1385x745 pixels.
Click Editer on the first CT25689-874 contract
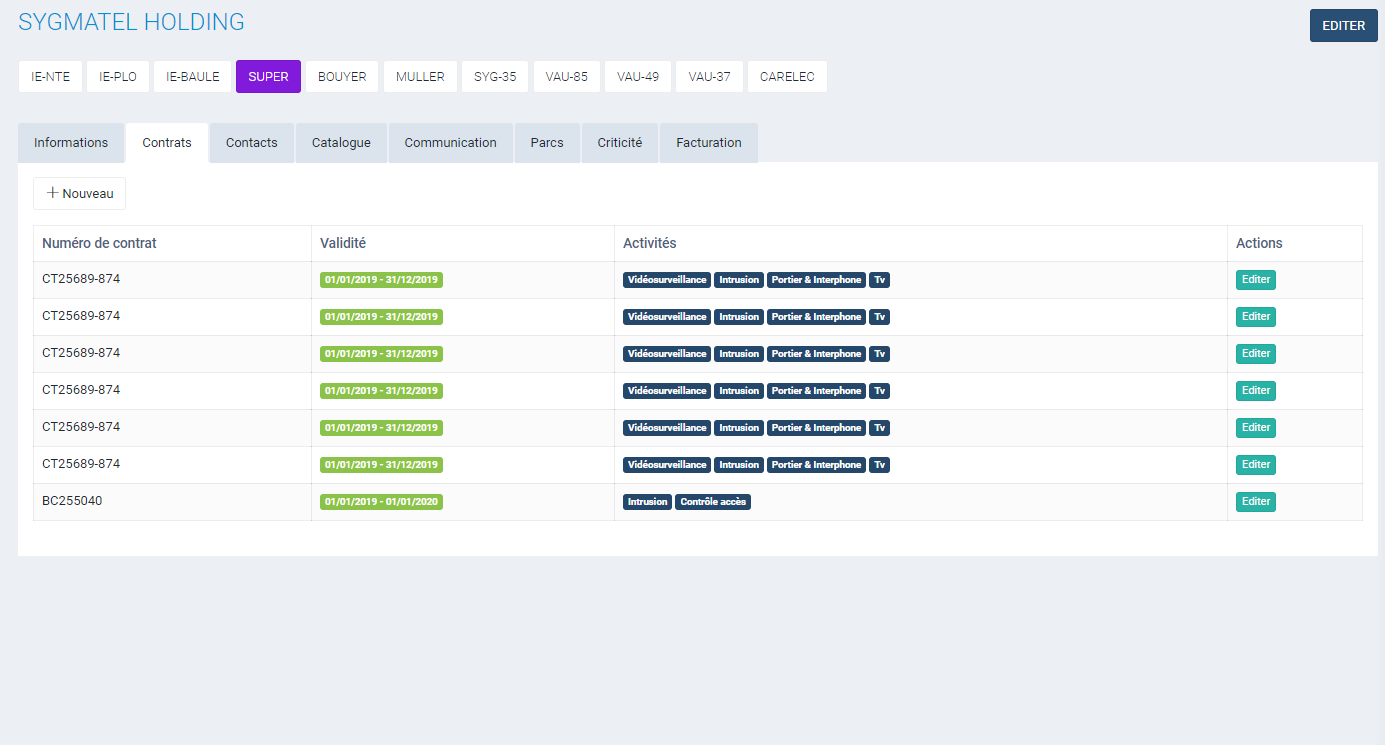[x=1255, y=280]
